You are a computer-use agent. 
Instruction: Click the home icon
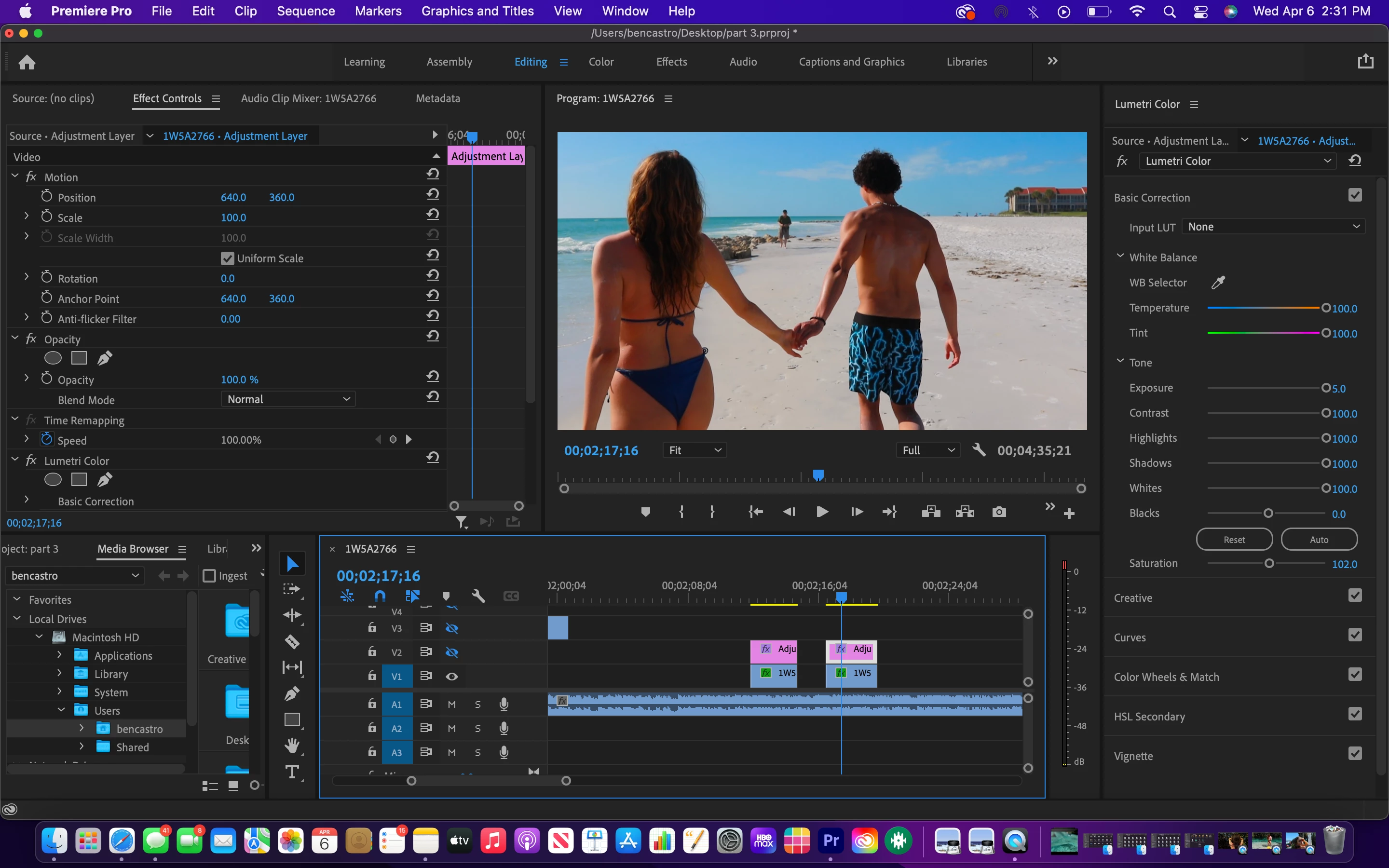coord(27,62)
